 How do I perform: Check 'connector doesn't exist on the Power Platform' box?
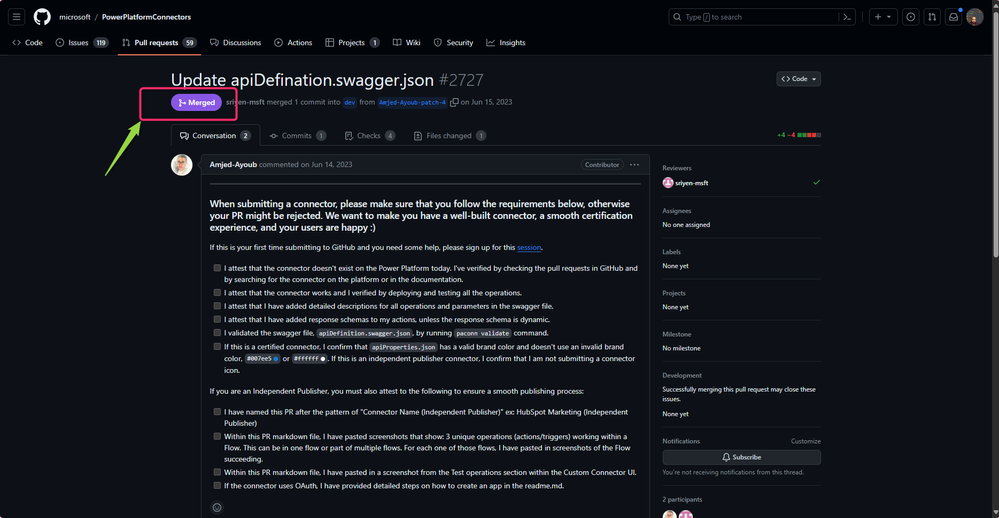click(217, 268)
